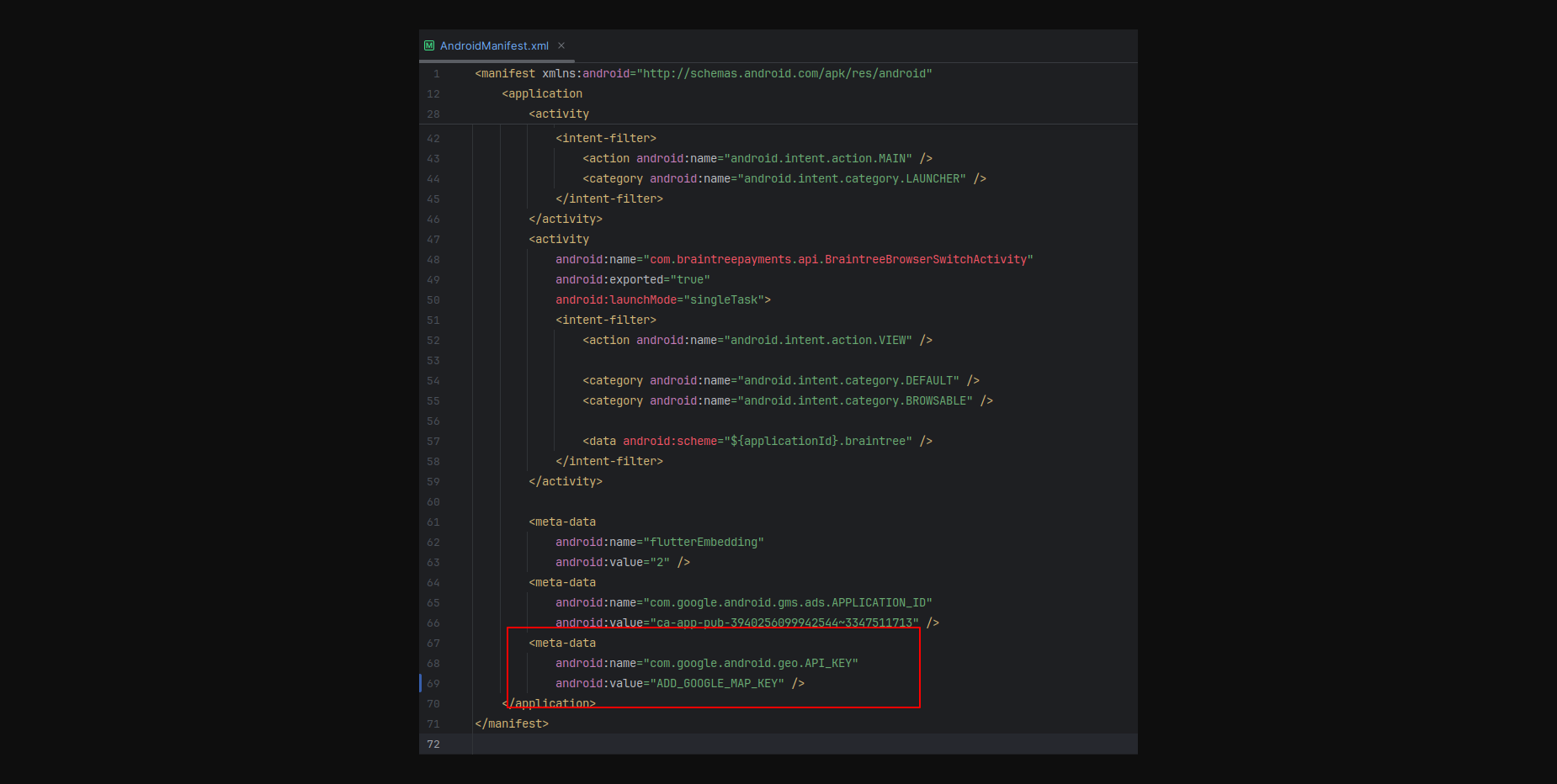Click <intent-filter> on line 51
Viewport: 1557px width, 784px height.
tap(606, 320)
